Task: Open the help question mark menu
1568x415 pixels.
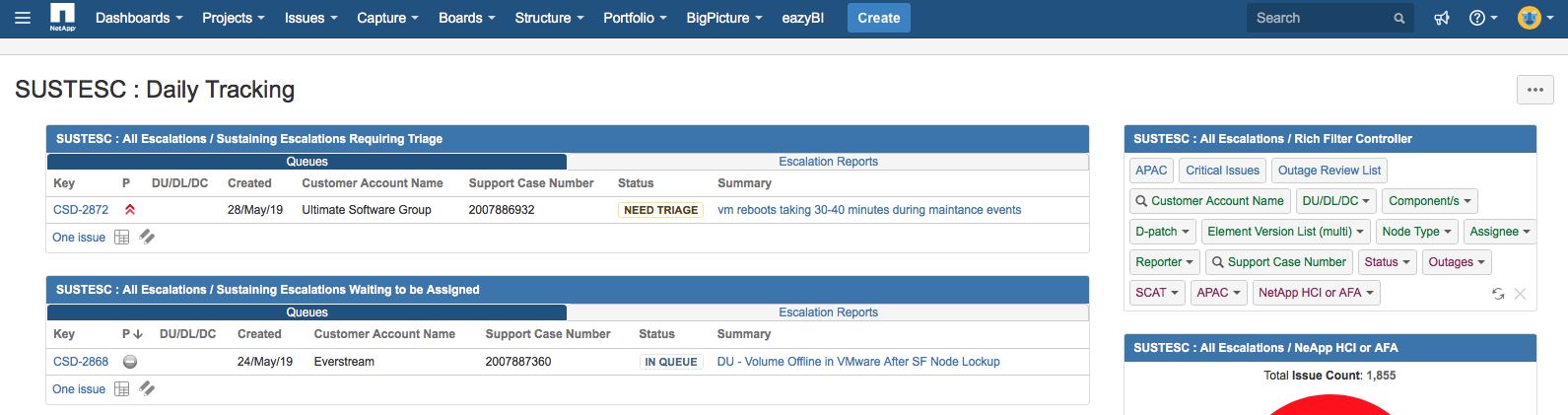Action: pos(1483,18)
